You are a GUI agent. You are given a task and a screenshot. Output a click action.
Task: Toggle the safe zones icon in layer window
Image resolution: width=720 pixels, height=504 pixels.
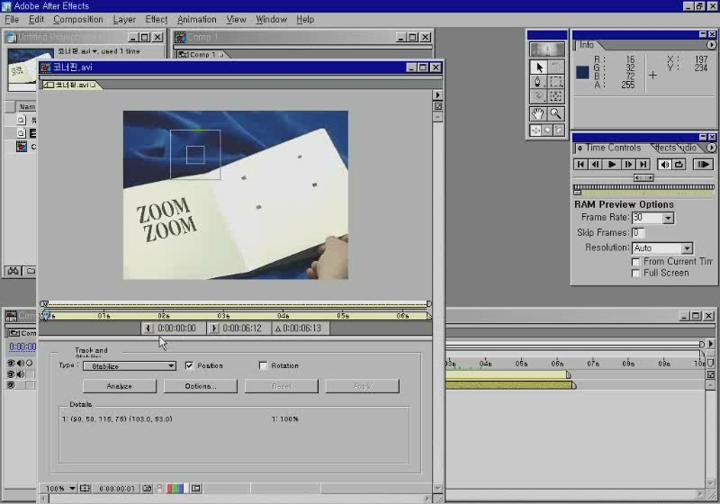click(x=85, y=488)
